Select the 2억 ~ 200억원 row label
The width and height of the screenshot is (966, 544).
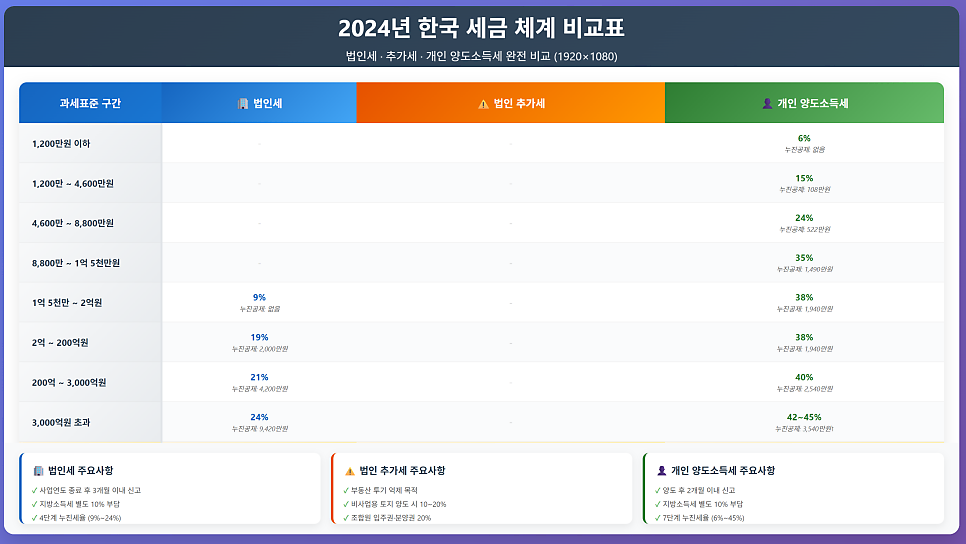tap(60, 343)
